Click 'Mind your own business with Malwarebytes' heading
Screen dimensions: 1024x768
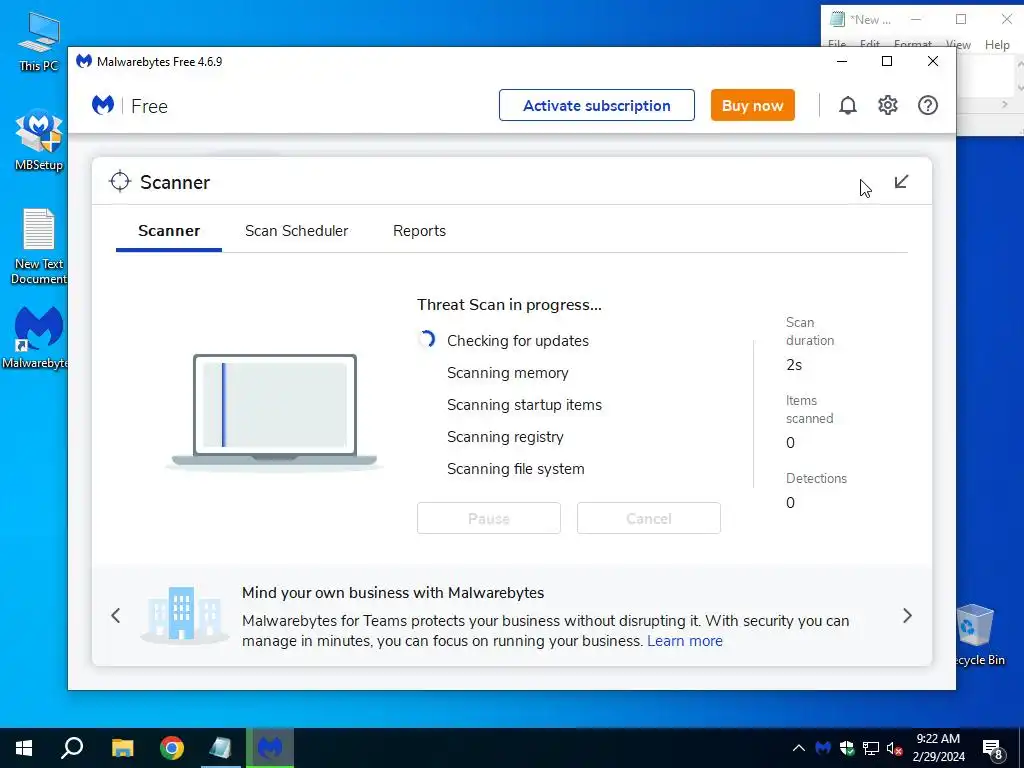(x=392, y=593)
